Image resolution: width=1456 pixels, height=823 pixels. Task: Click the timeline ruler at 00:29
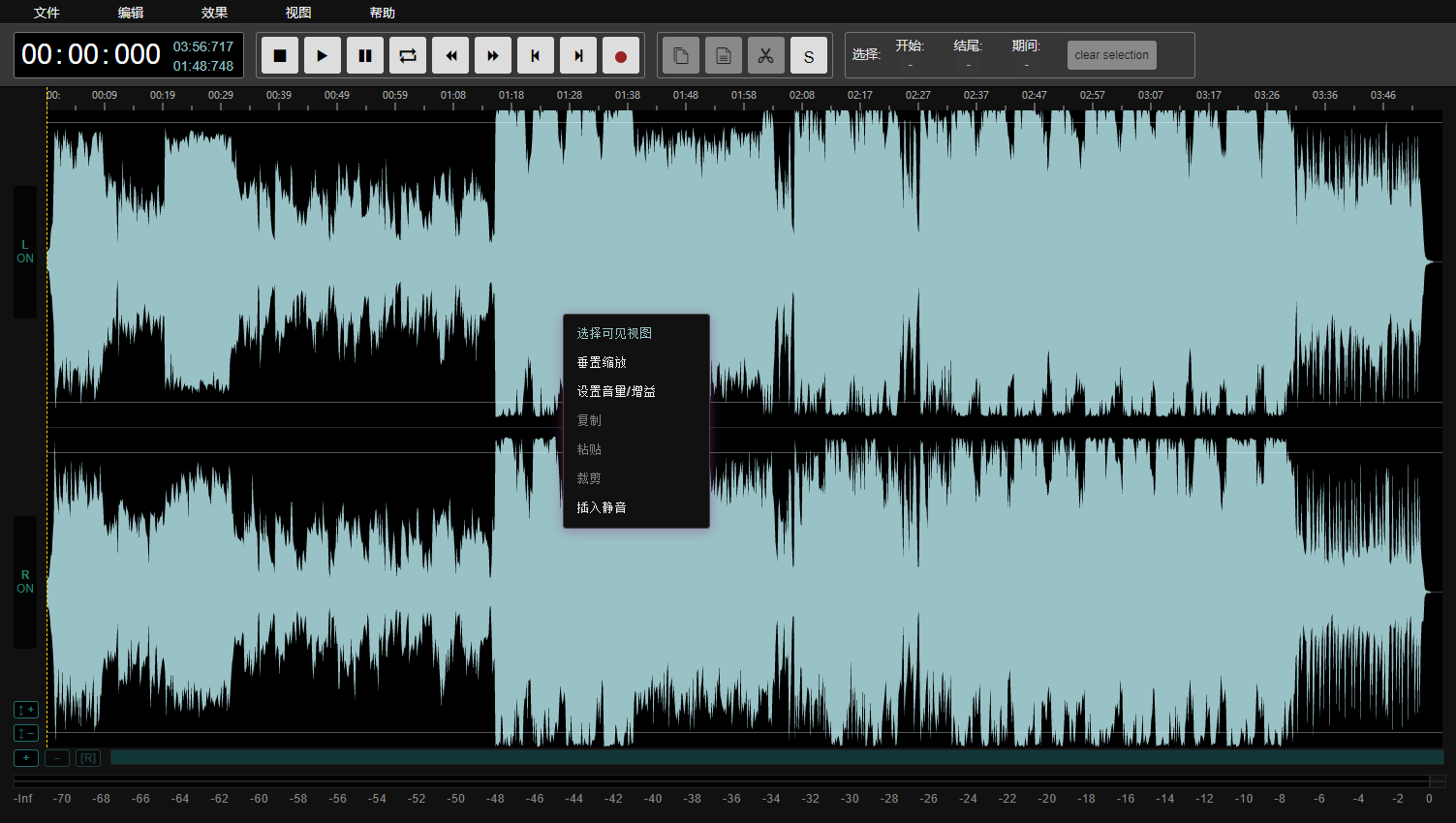(x=221, y=95)
